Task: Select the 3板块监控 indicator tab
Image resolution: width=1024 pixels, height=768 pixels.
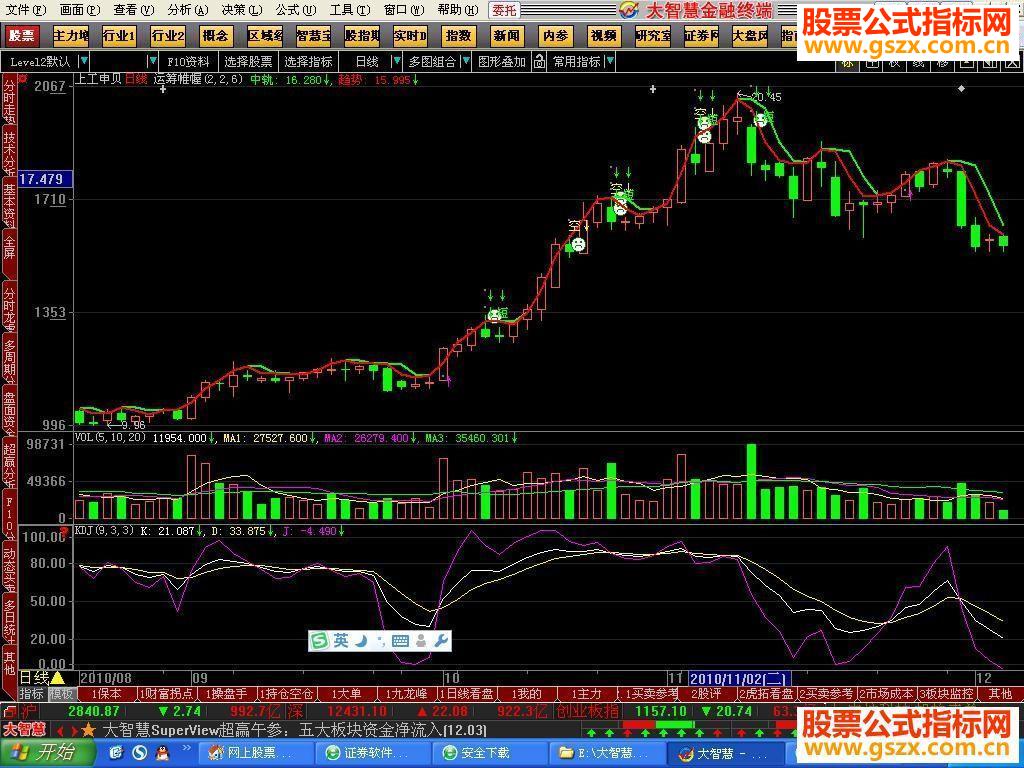Action: (x=946, y=694)
